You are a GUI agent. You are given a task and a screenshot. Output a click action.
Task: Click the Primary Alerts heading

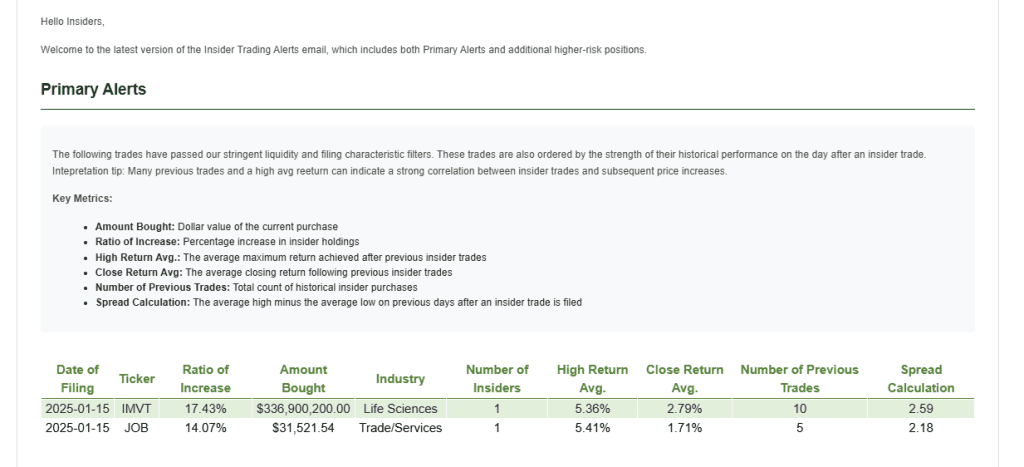[x=93, y=90]
